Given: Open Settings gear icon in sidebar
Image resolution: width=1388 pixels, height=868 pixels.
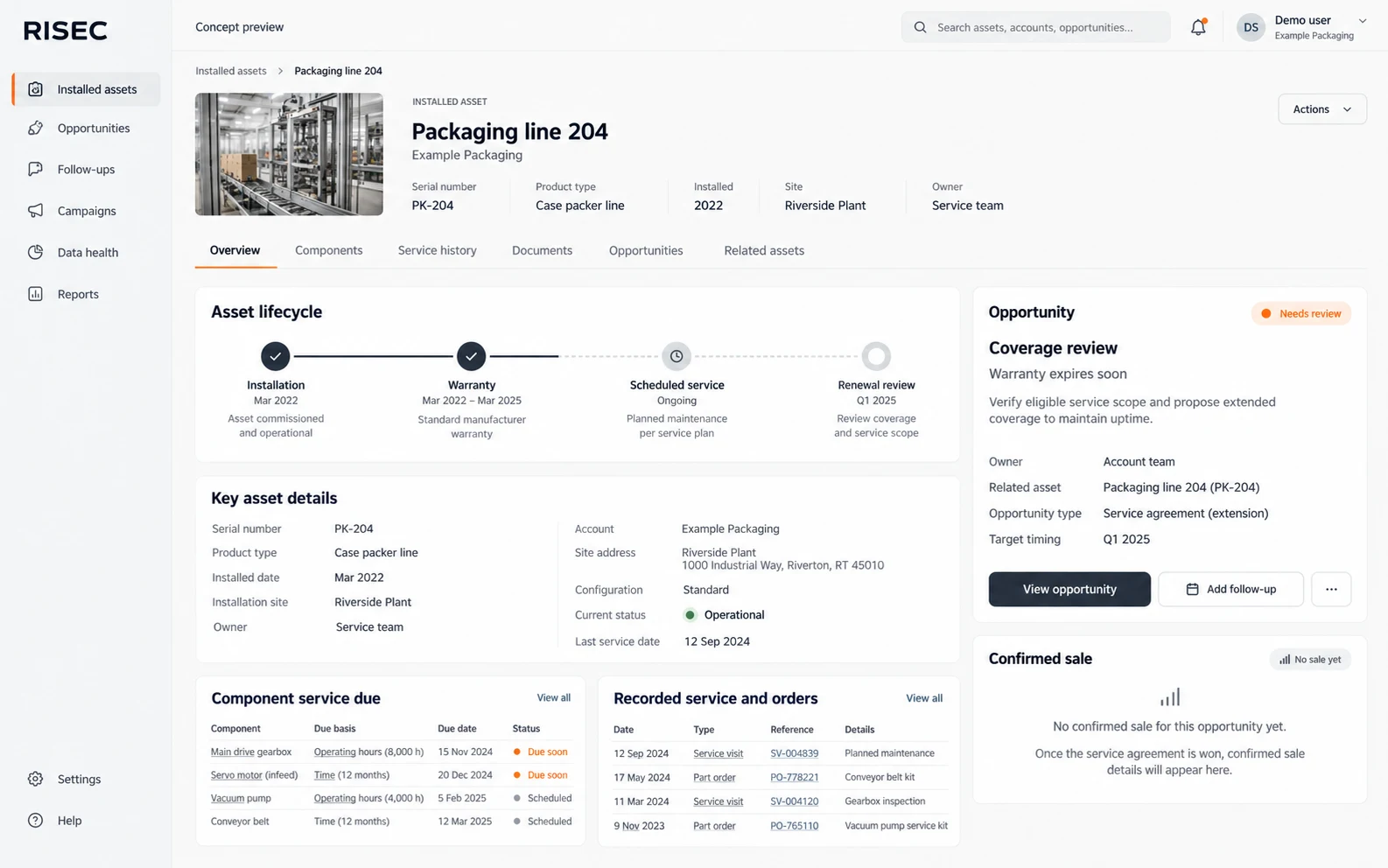Looking at the screenshot, I should click(35, 779).
